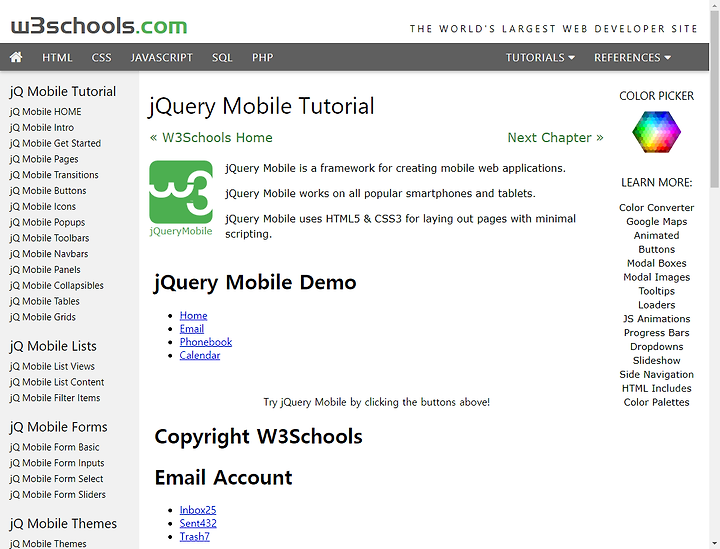Open Dropdowns link in Learn More
This screenshot has height=549, width=720.
[656, 347]
